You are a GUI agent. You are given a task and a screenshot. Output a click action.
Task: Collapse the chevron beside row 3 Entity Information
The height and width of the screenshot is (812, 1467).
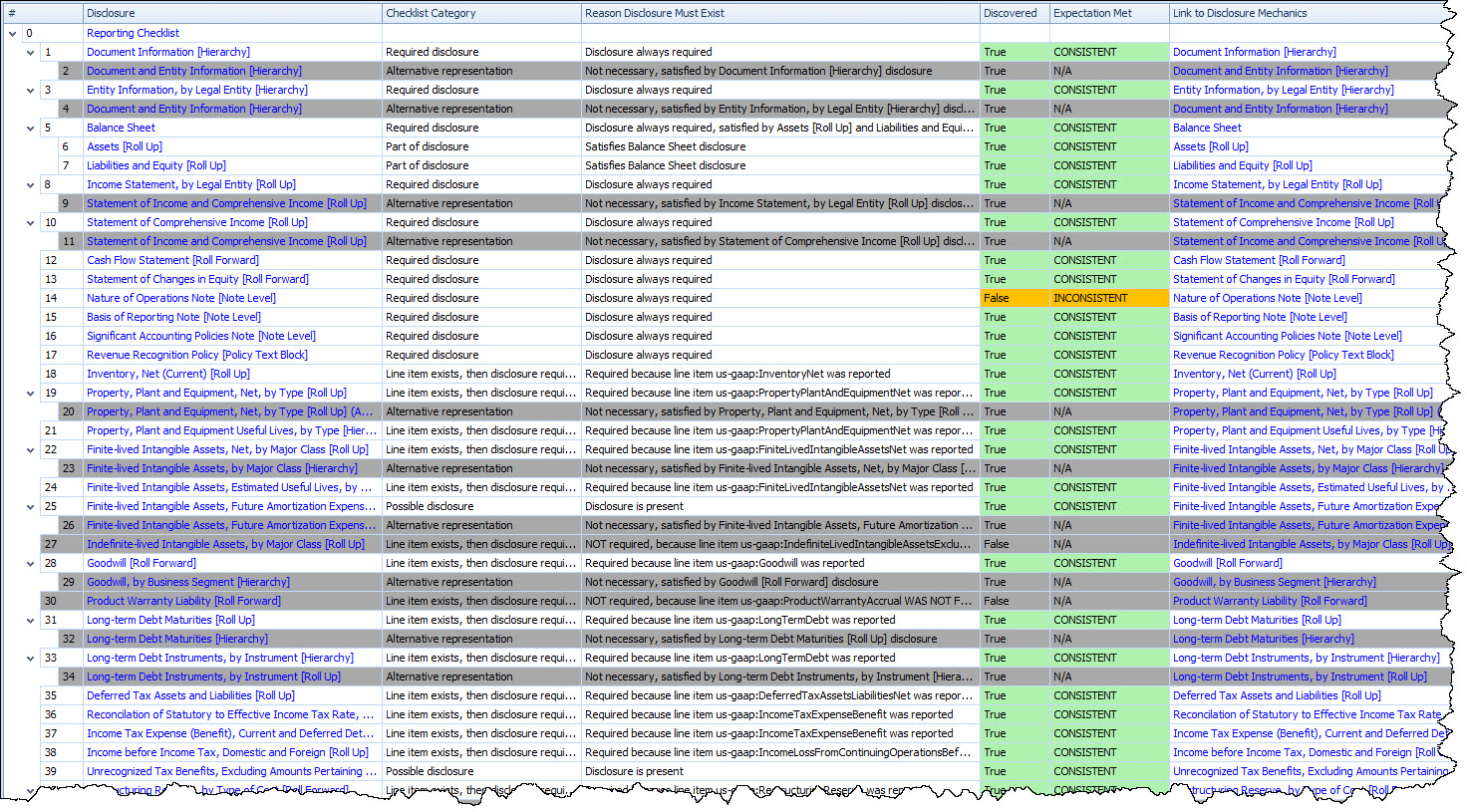(31, 90)
